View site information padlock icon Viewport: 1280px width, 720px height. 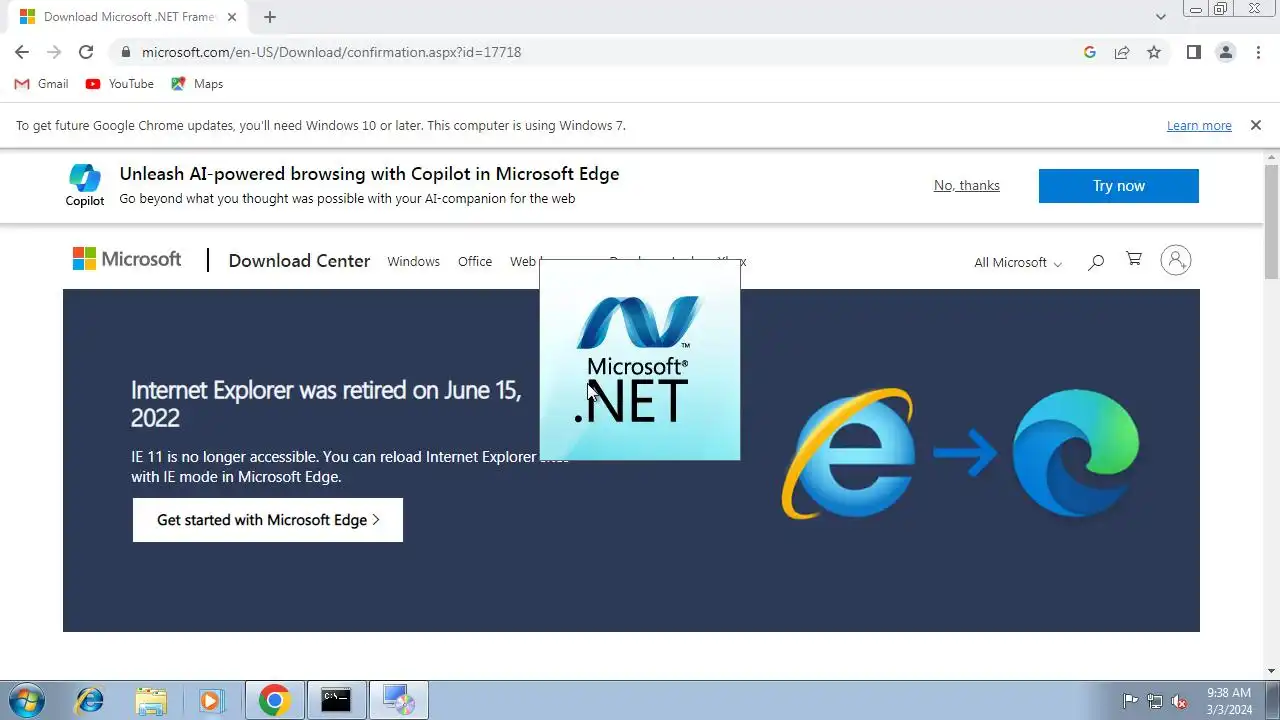point(125,52)
